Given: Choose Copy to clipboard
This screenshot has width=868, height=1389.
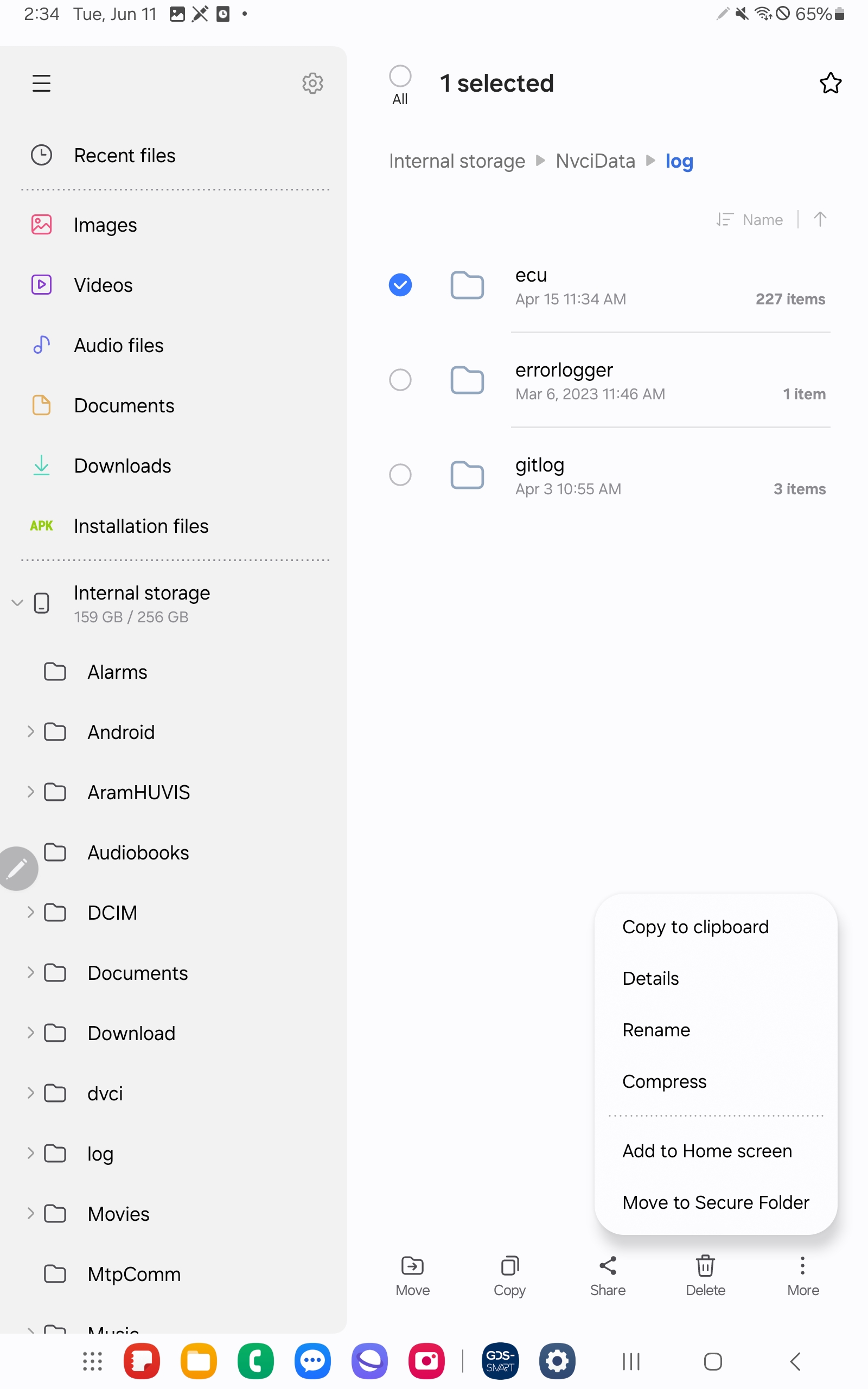Looking at the screenshot, I should tap(716, 927).
